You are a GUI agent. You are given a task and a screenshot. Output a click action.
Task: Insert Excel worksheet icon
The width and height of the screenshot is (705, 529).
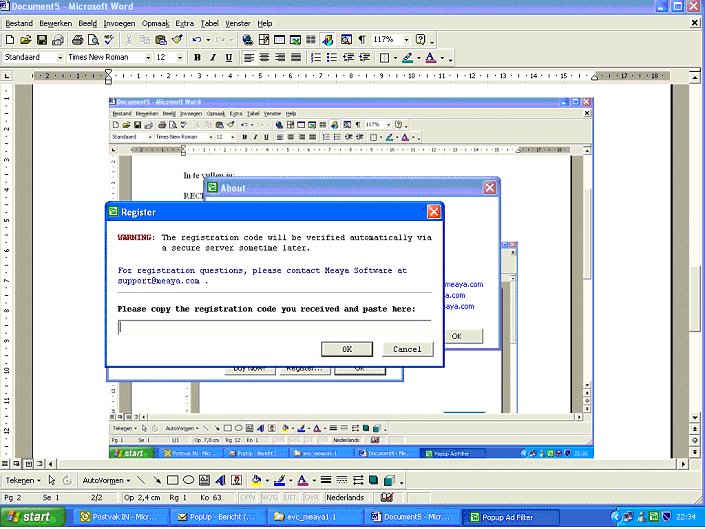[295, 40]
